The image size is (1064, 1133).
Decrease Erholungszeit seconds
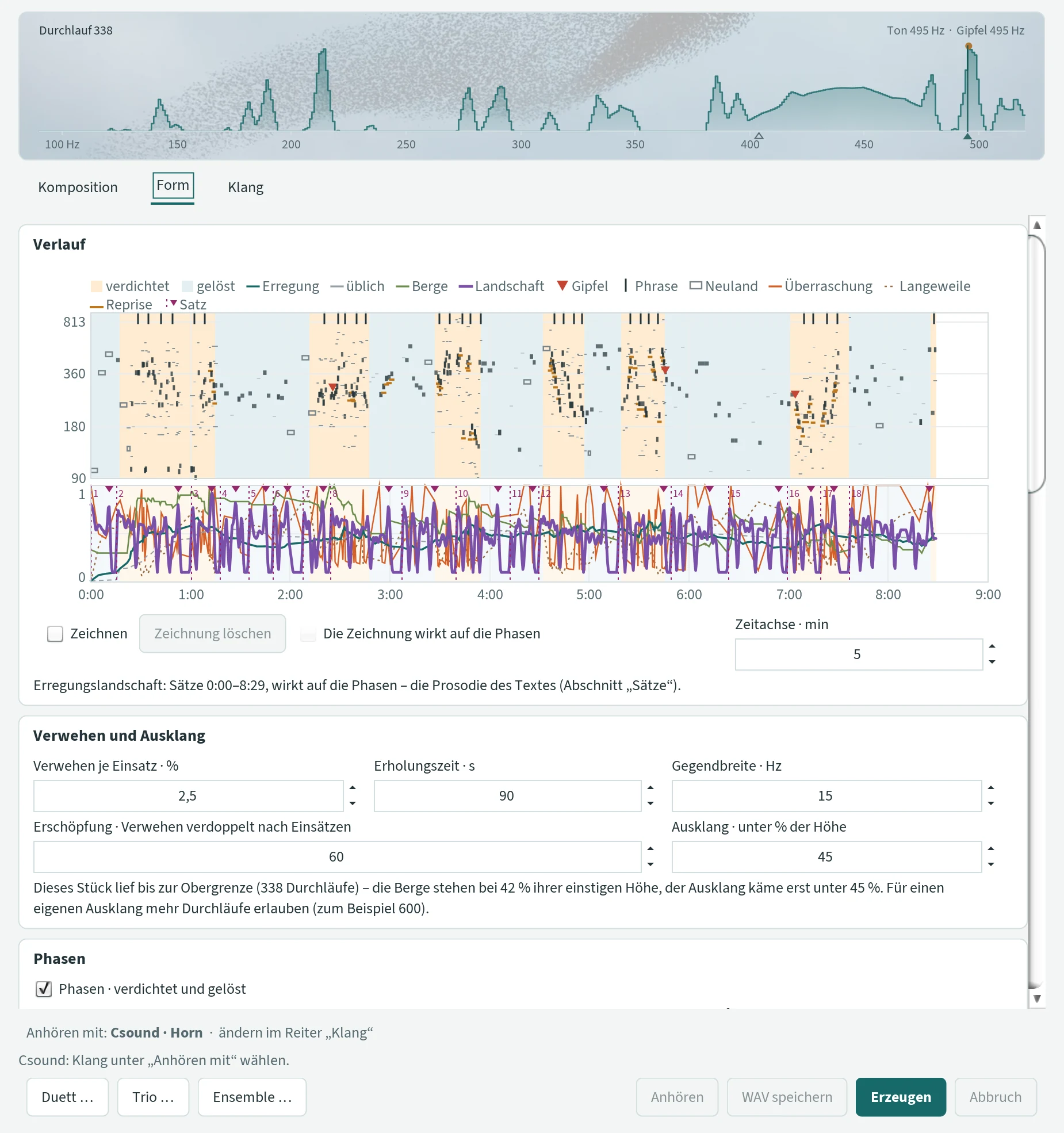click(x=650, y=803)
